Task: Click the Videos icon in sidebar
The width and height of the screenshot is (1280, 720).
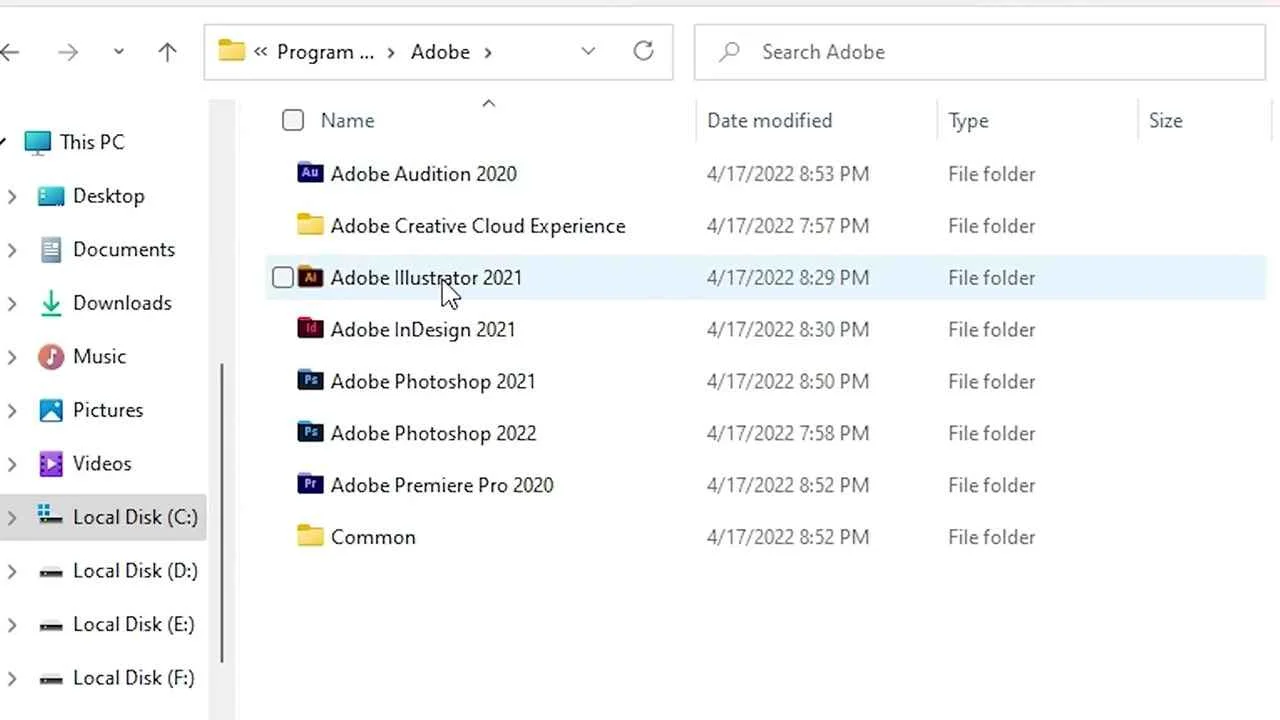Action: pos(51,464)
